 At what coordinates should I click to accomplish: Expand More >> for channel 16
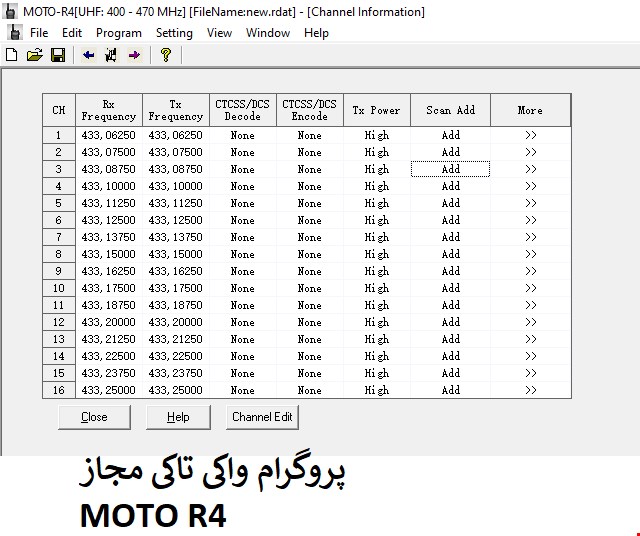click(x=531, y=390)
